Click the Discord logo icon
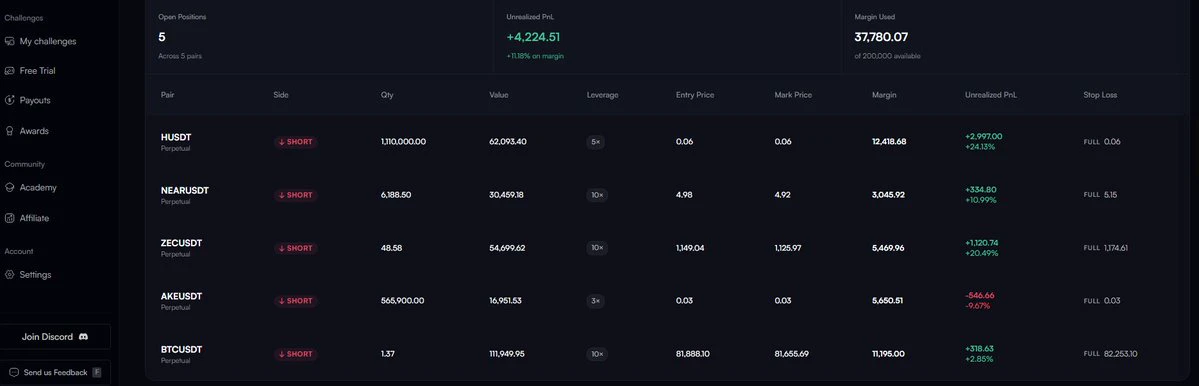The height and width of the screenshot is (386, 1199). click(83, 336)
